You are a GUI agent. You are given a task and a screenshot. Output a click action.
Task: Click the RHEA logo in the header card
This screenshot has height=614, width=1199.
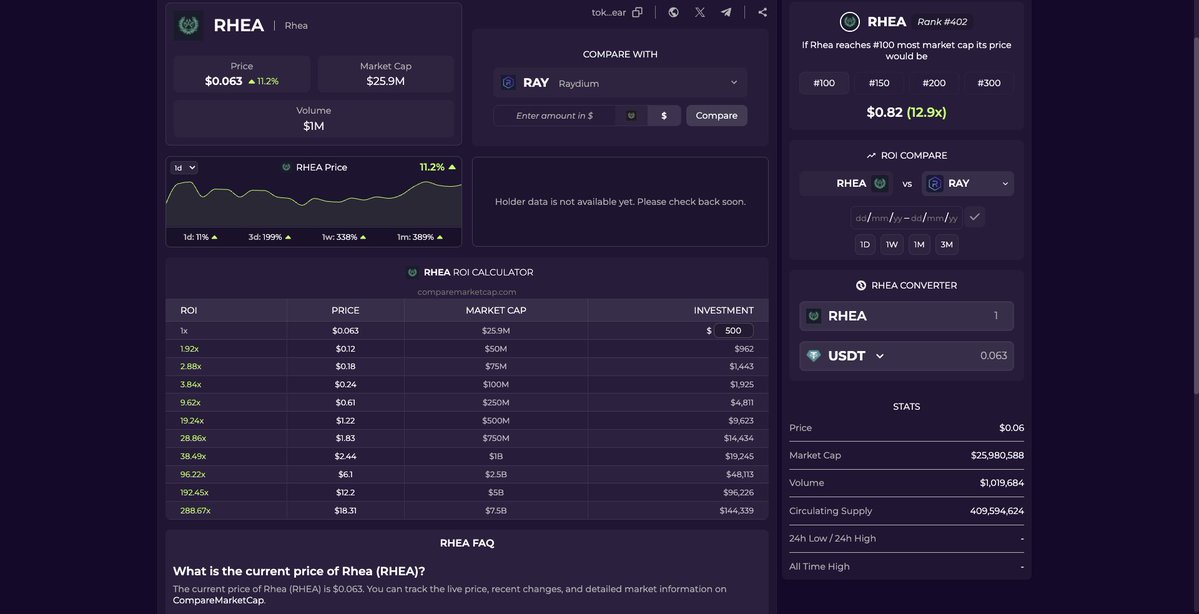click(188, 25)
